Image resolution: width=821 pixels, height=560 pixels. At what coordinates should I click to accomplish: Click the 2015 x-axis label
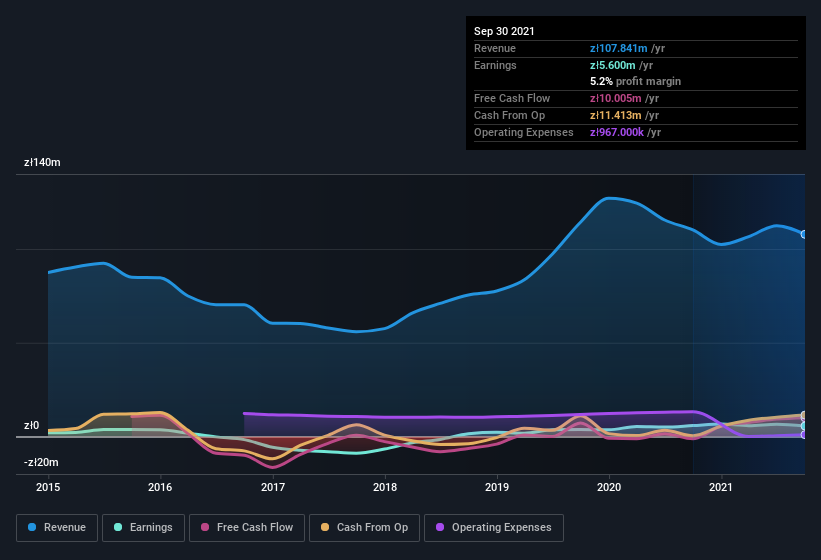[48, 487]
